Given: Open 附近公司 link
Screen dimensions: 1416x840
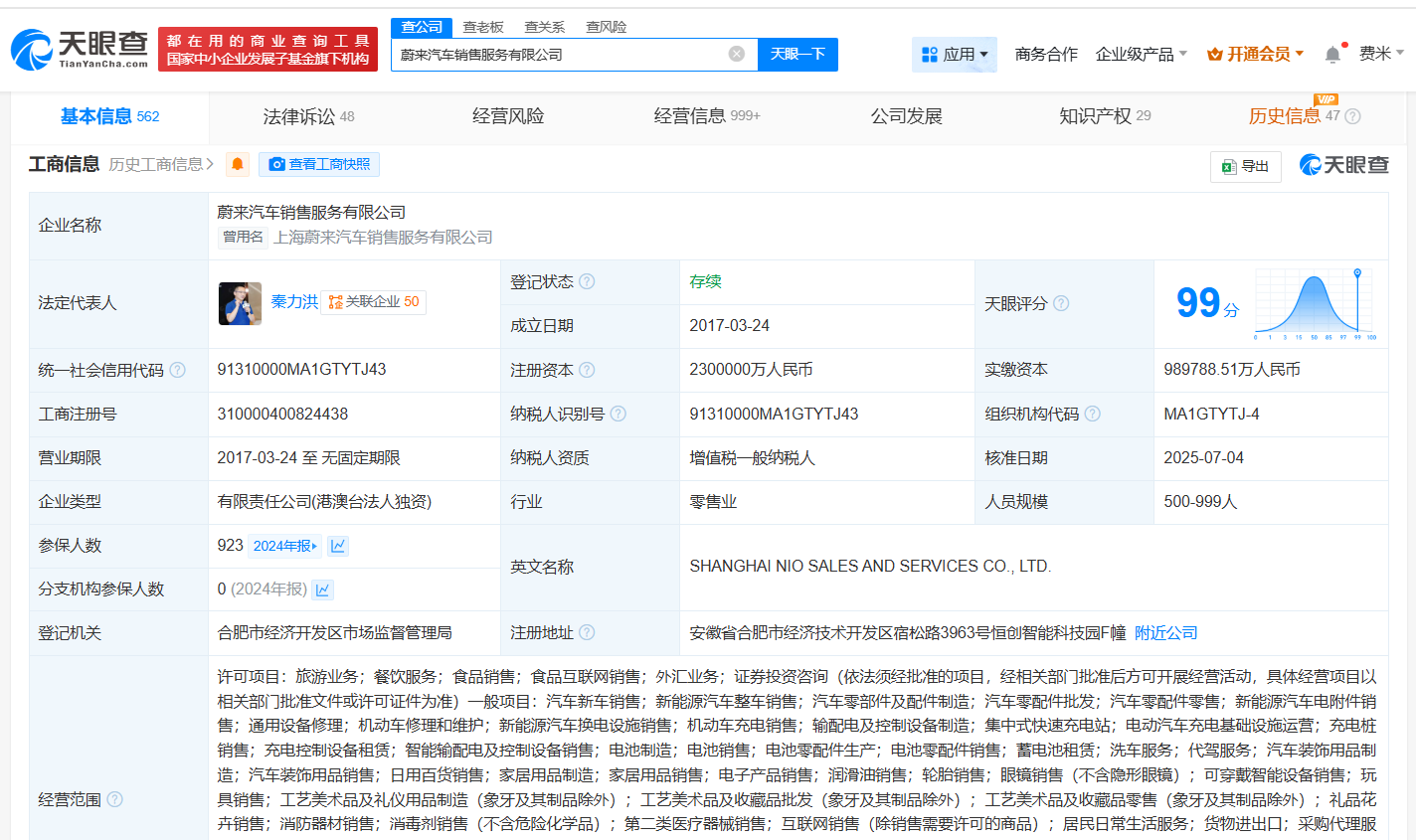Looking at the screenshot, I should point(1165,632).
